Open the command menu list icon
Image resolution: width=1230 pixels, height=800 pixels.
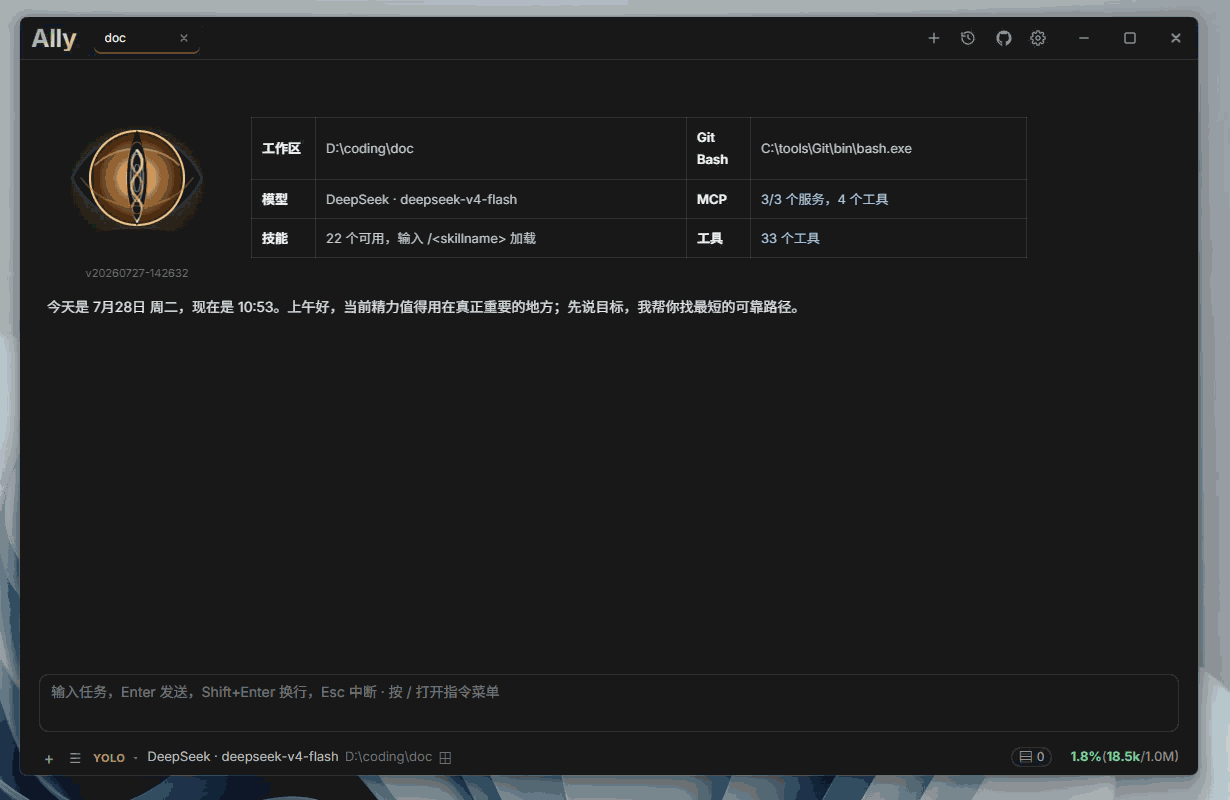[x=75, y=758]
